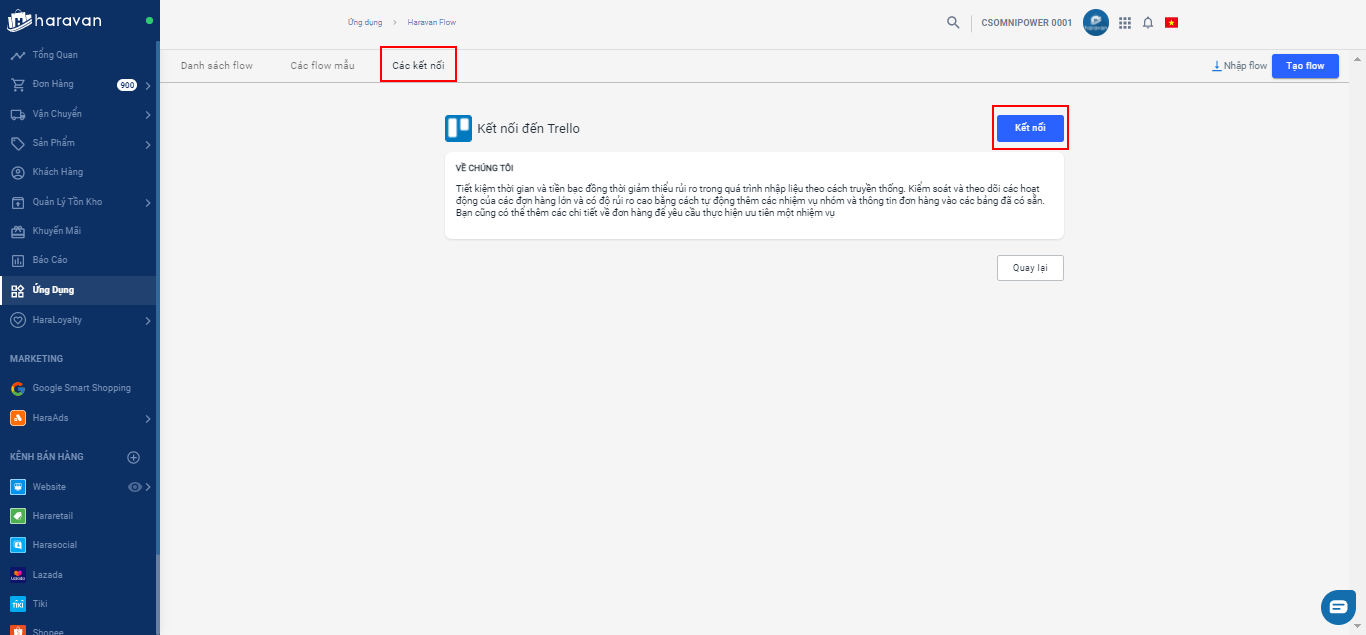
Task: Click the user profile avatar
Action: 1096,22
